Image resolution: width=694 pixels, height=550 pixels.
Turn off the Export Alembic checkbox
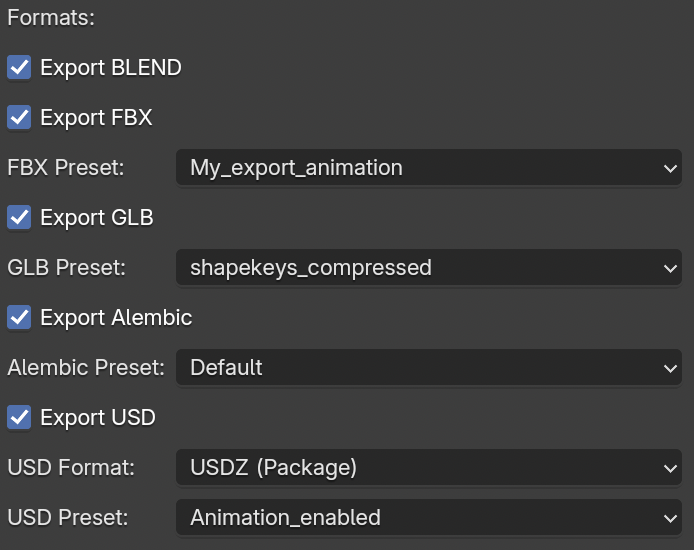point(19,318)
